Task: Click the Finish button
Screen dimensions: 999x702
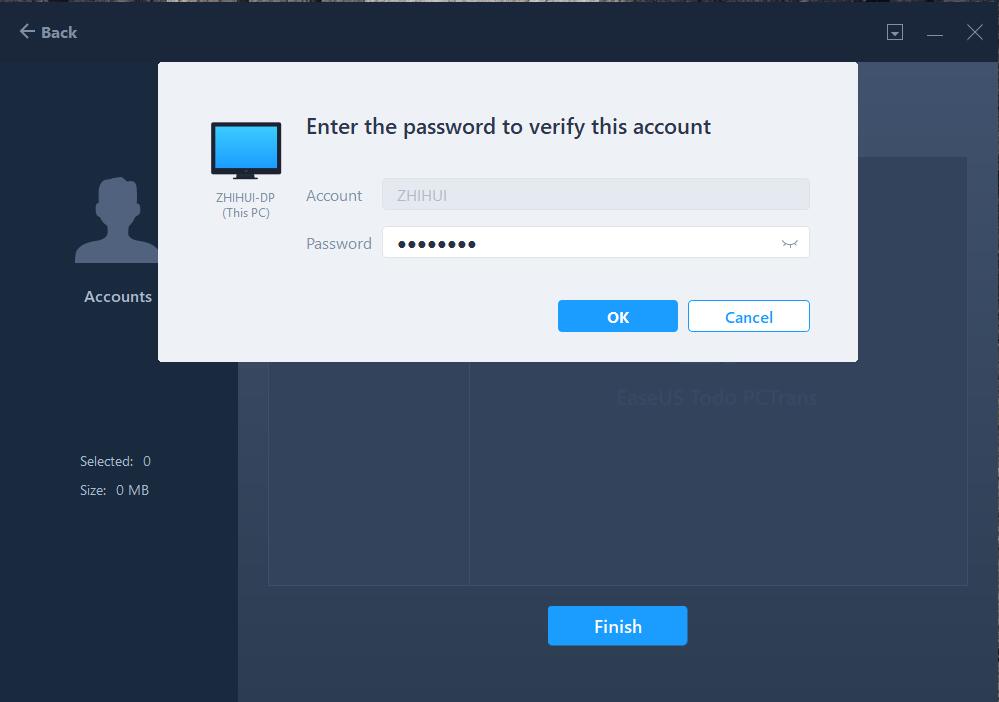Action: [617, 626]
